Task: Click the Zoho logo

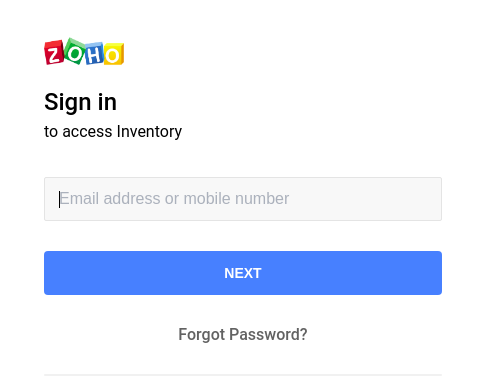Action: click(84, 51)
